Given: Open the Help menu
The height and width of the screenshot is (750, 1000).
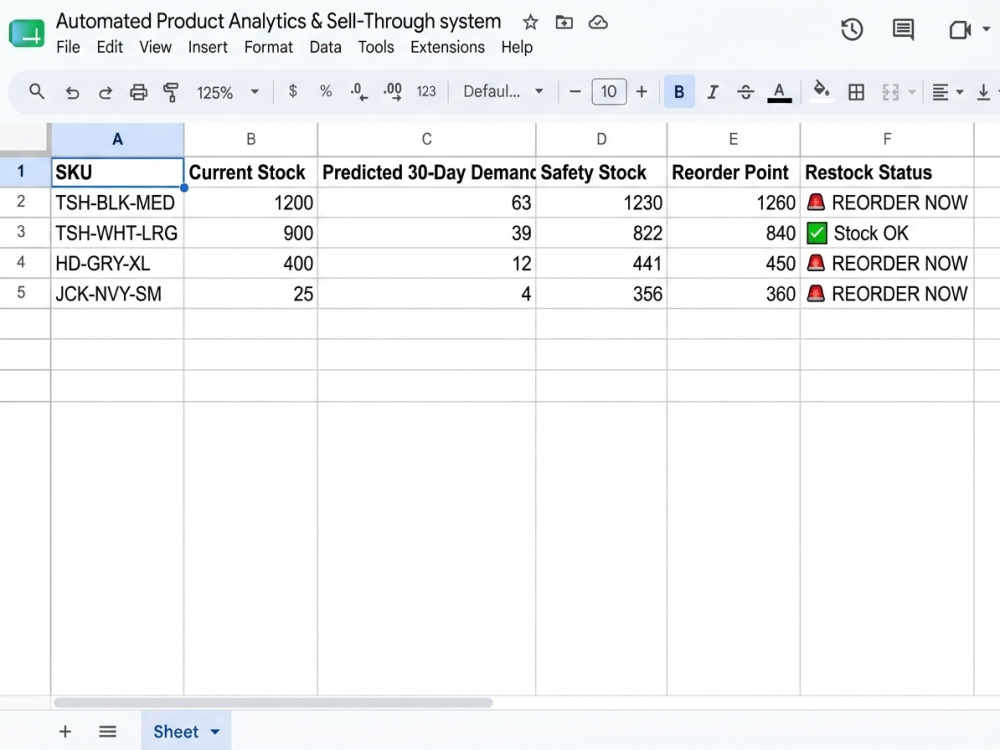Looking at the screenshot, I should click(517, 47).
